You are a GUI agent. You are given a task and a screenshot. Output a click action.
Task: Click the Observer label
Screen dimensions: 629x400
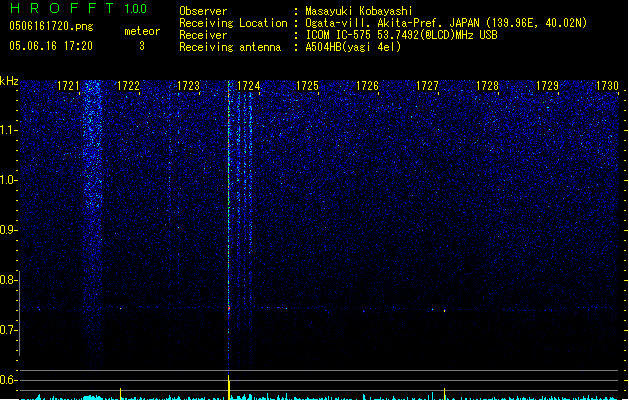[203, 11]
